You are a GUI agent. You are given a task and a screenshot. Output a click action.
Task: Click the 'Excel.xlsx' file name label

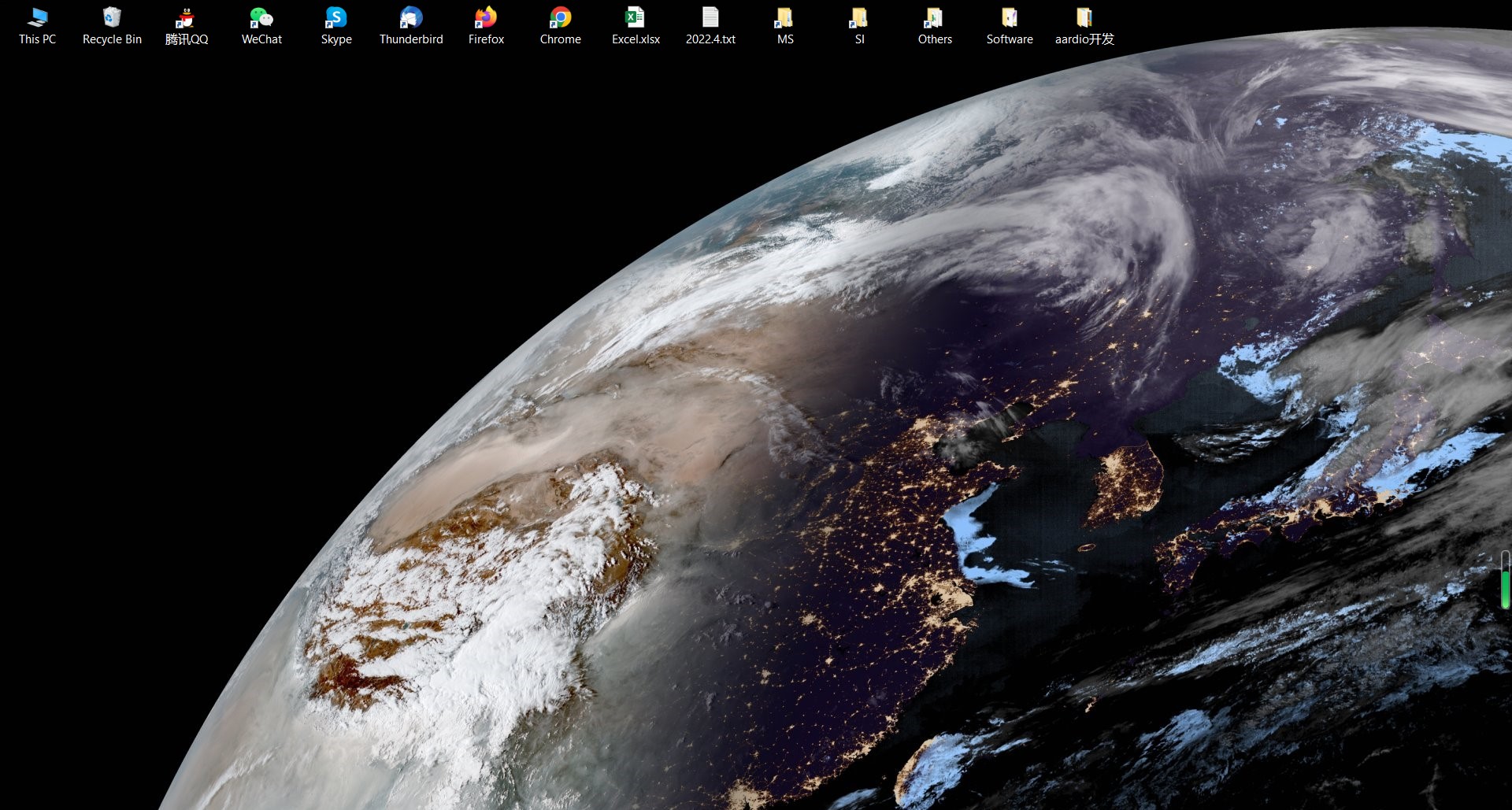(x=636, y=39)
